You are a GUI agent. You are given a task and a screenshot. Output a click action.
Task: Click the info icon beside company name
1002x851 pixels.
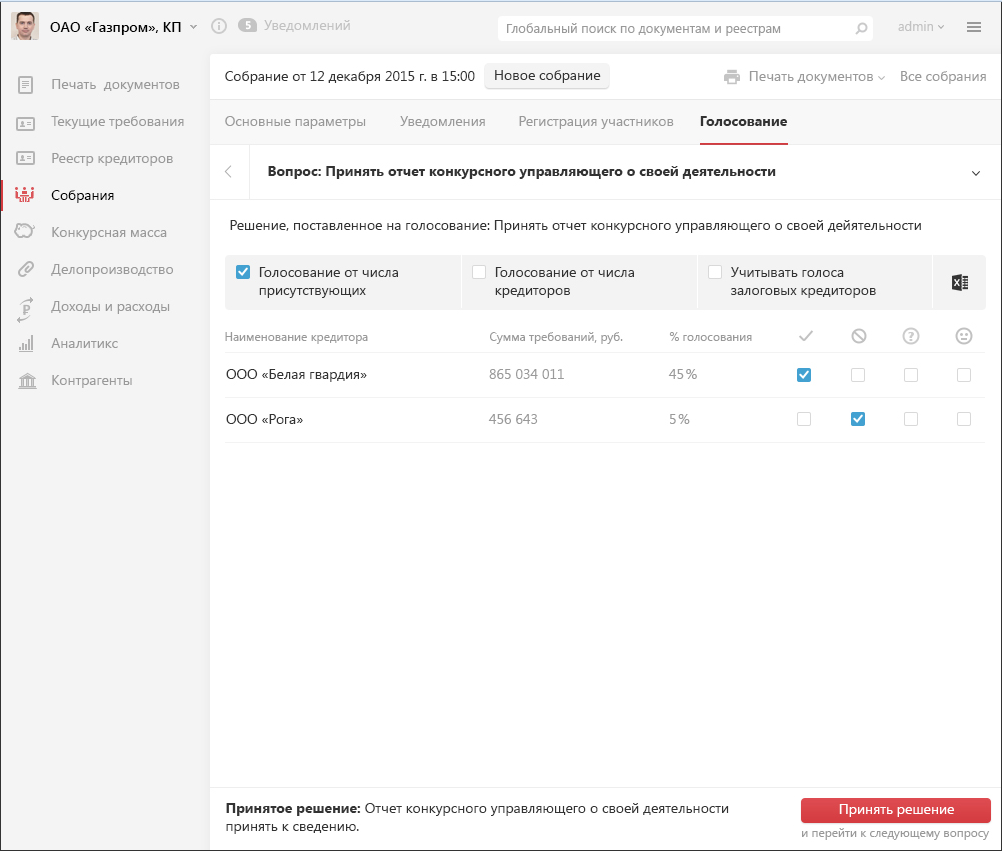coord(219,26)
